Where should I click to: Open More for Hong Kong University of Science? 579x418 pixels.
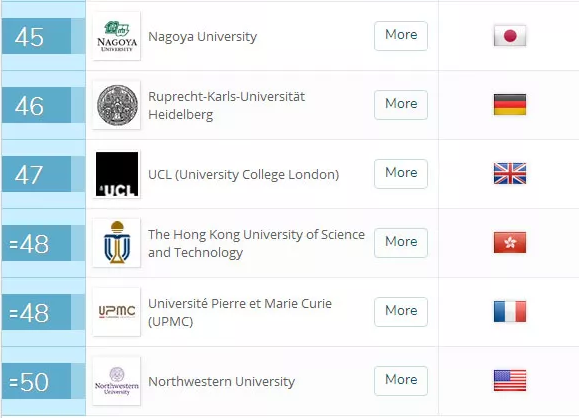(401, 243)
